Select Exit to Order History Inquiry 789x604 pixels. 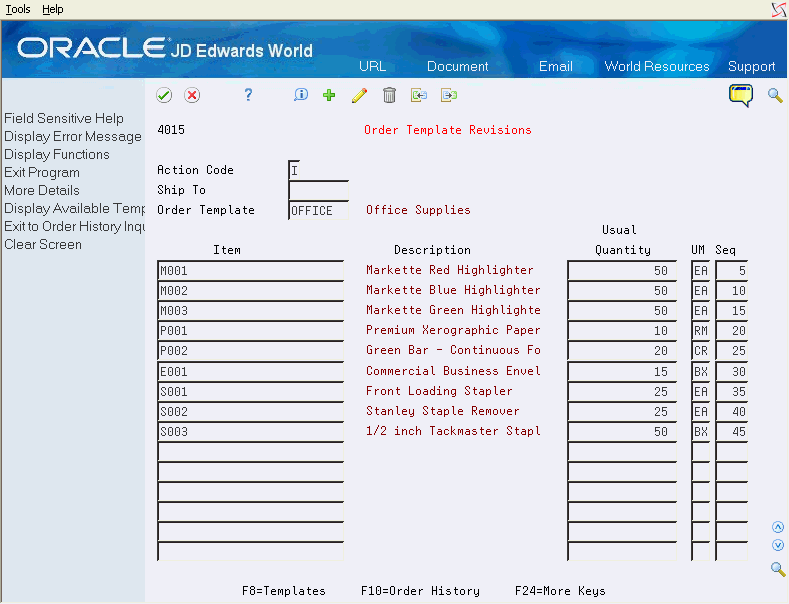[74, 226]
